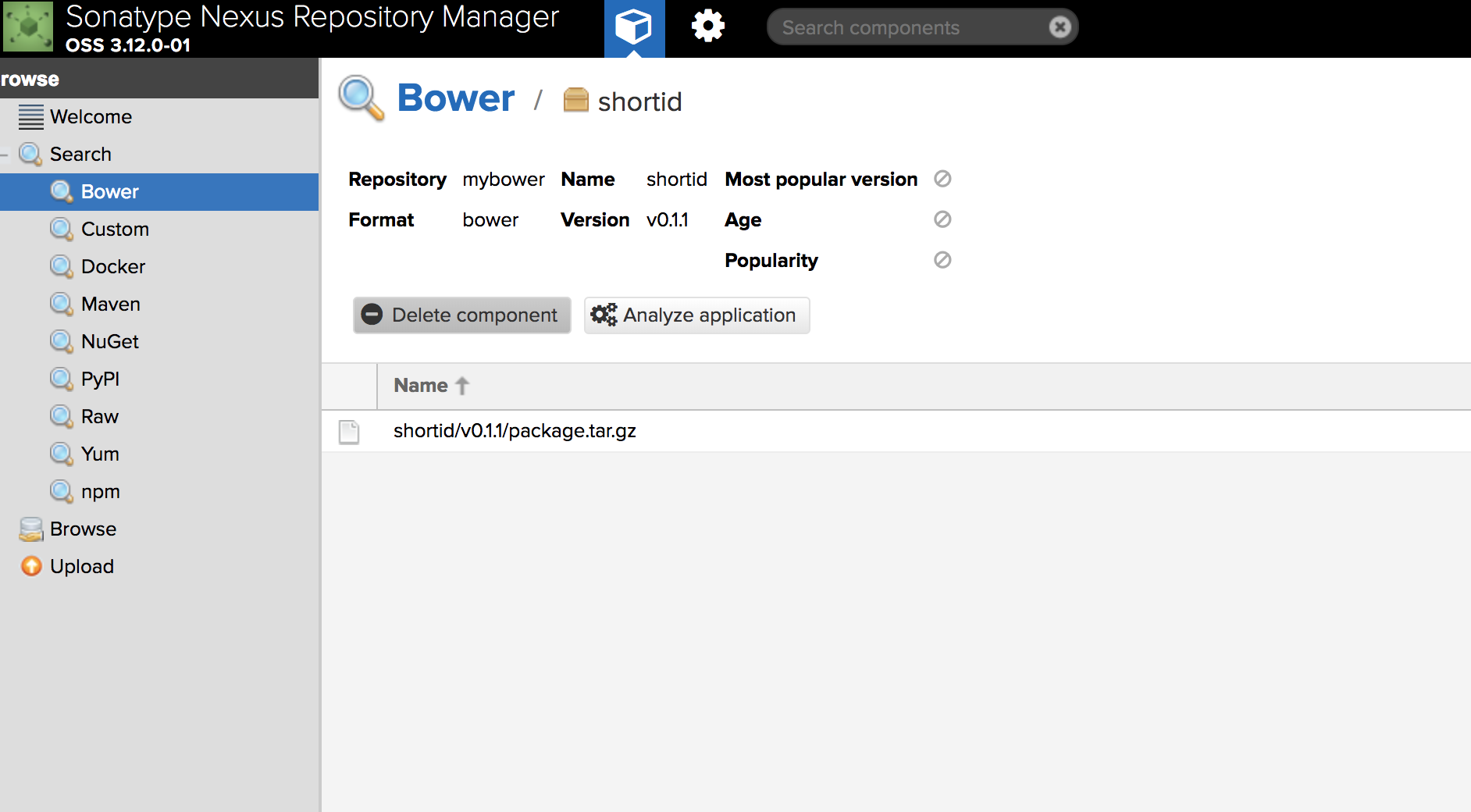Click the v0.1.1 version value
1471x812 pixels.
click(668, 220)
